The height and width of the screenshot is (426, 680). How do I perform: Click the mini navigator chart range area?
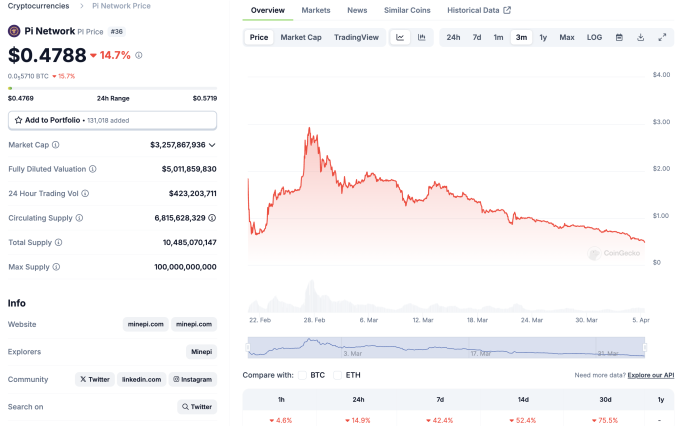446,347
